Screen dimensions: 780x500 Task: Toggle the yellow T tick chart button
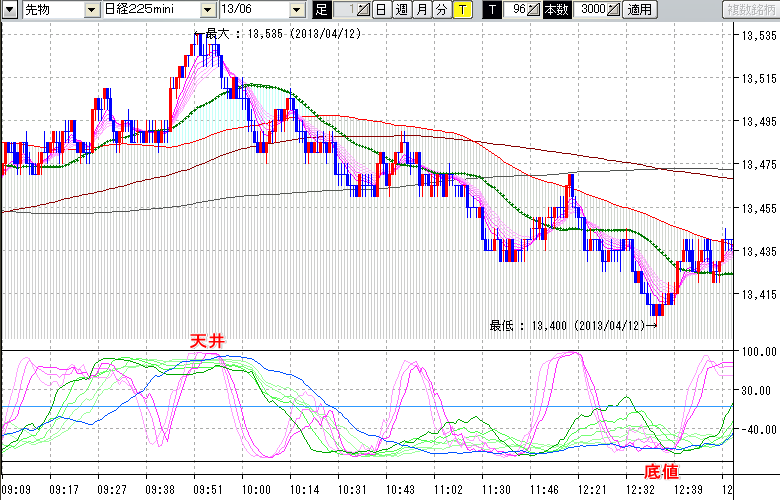[462, 10]
